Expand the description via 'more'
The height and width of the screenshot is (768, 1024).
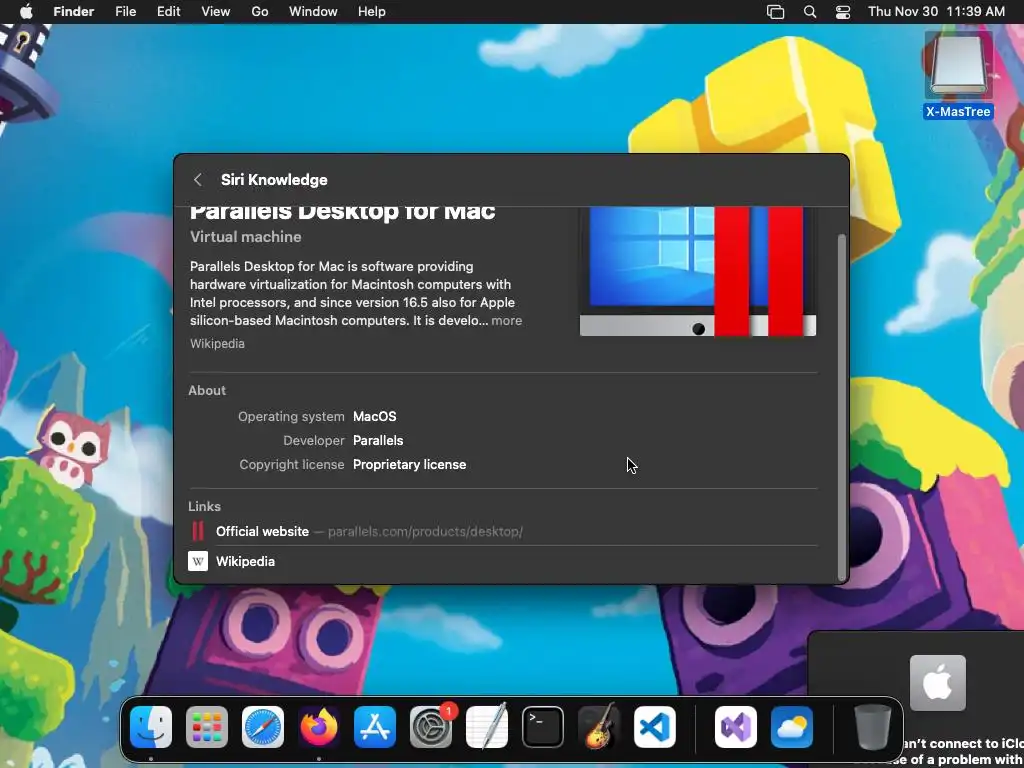click(x=506, y=321)
